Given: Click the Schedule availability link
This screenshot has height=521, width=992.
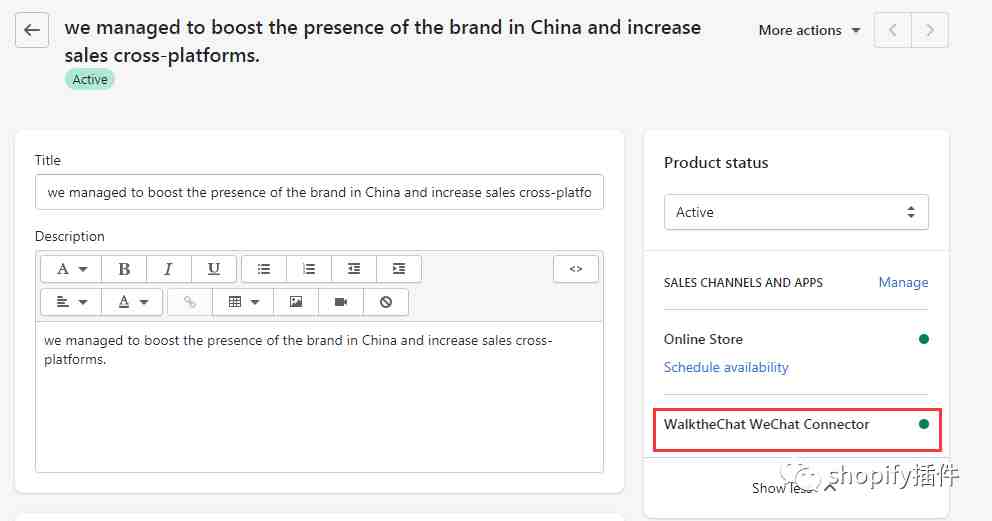Looking at the screenshot, I should pyautogui.click(x=726, y=367).
